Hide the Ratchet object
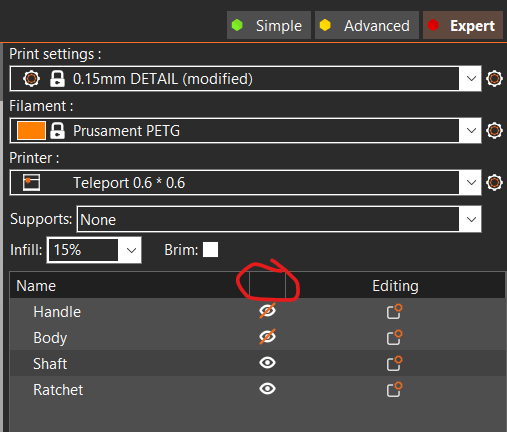Viewport: 507px width, 432px height. pyautogui.click(x=267, y=389)
